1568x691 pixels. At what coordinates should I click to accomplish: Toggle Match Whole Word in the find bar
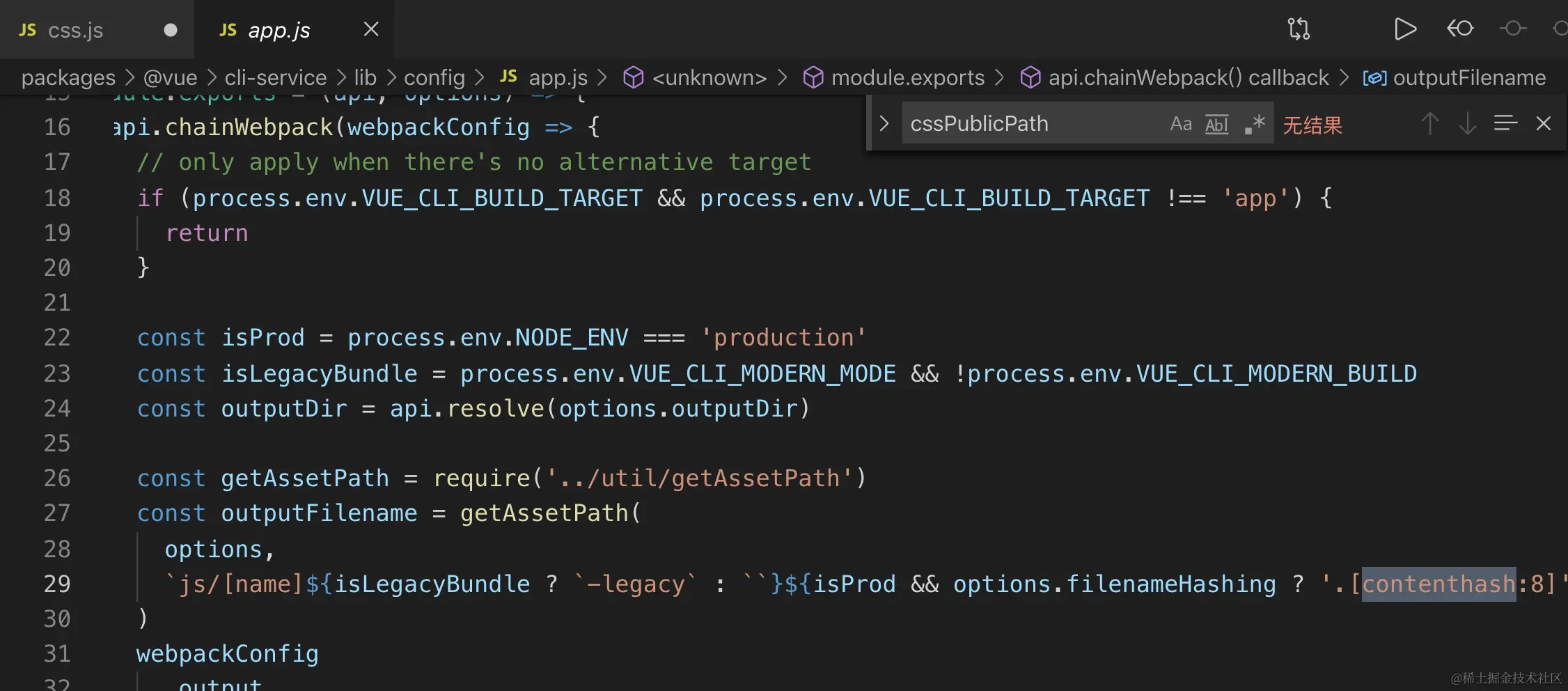click(1216, 124)
